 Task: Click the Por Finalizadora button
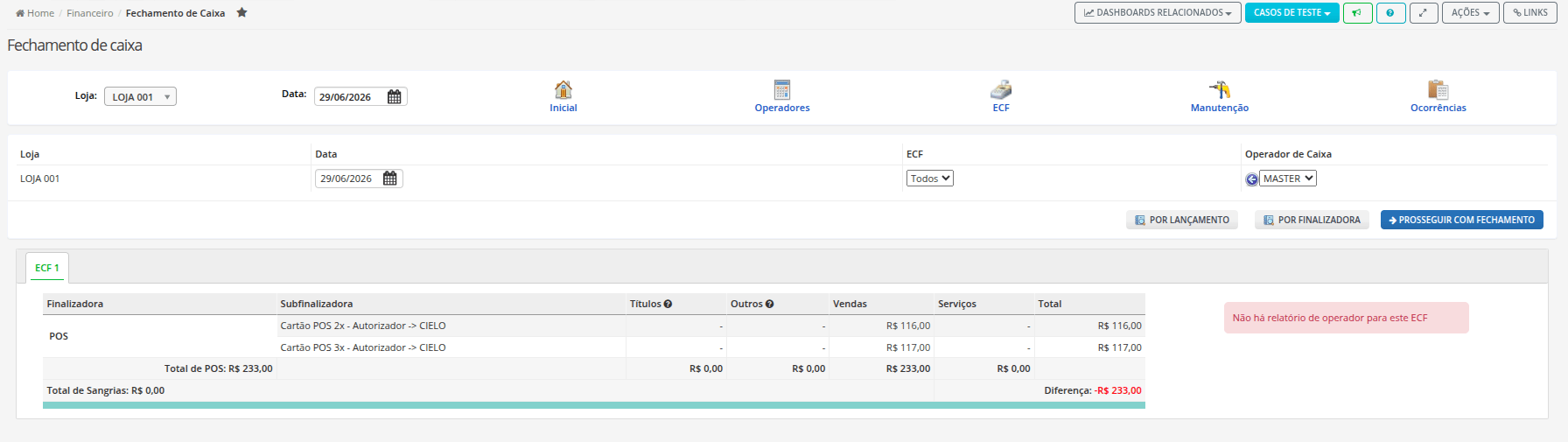(x=1312, y=221)
